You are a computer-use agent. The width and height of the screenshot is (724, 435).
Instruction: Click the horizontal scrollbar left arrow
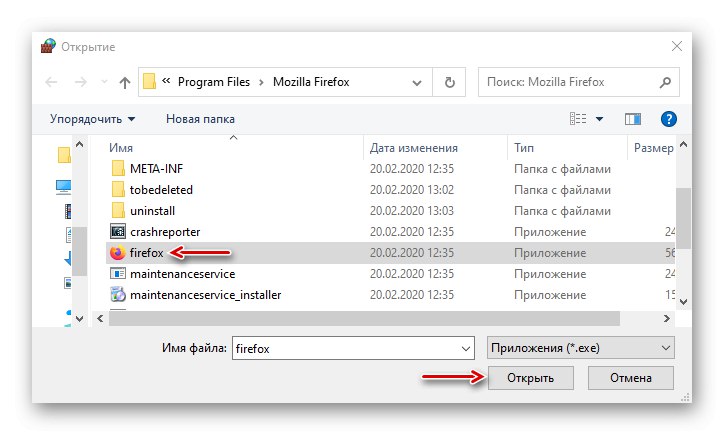point(100,319)
